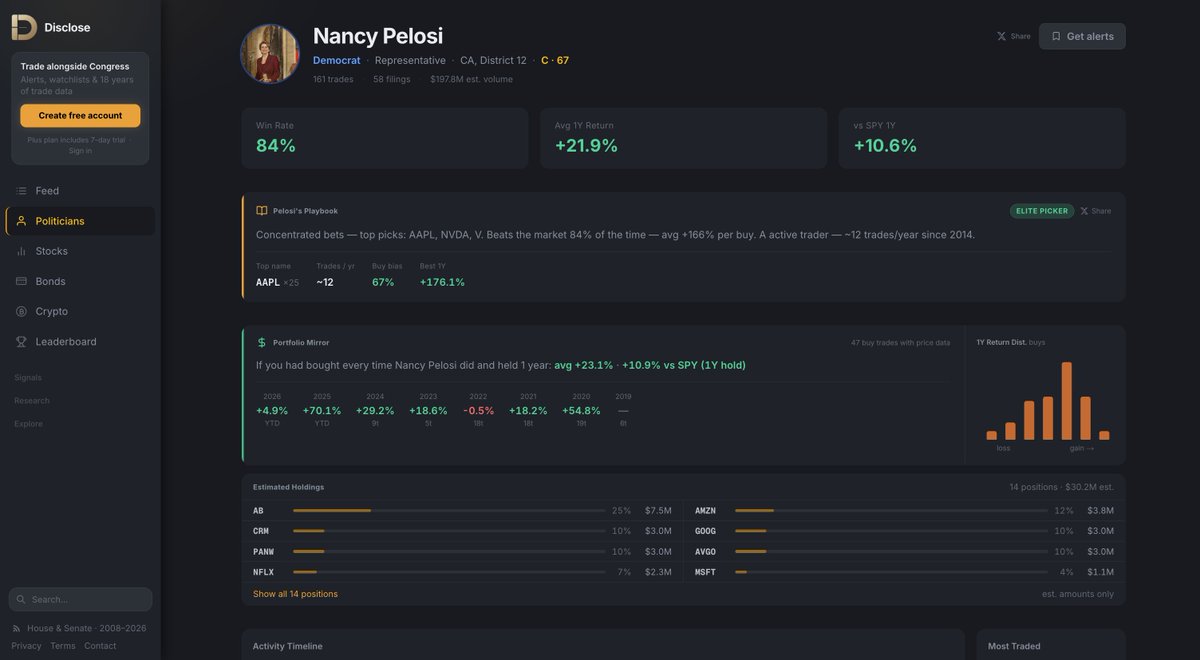Screen dimensions: 1200x660
Task: Click Avg 1Y Return +21.9% value
Action: click(x=586, y=146)
